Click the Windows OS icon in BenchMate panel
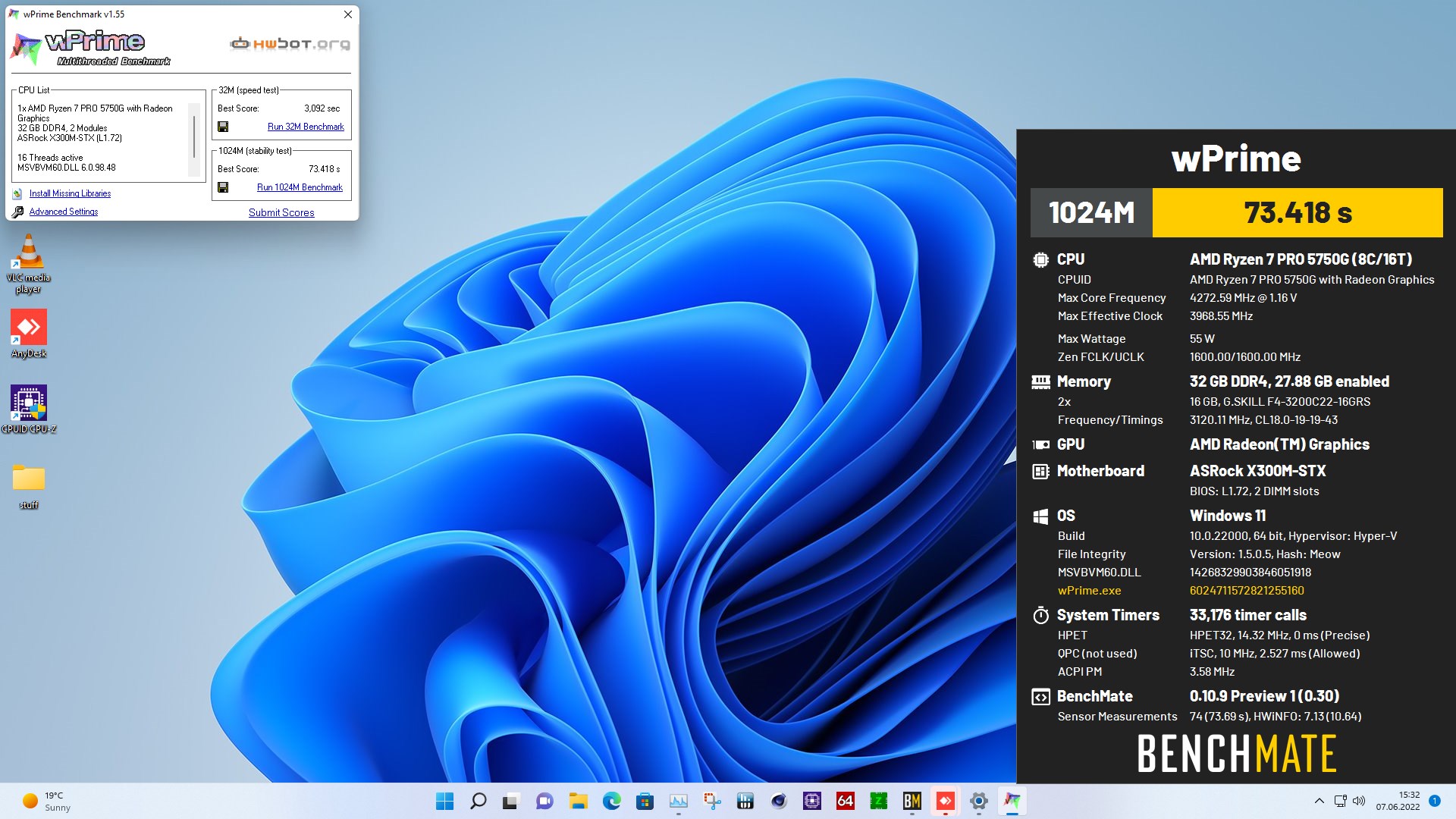Screen dimensions: 1456x819 click(1040, 516)
